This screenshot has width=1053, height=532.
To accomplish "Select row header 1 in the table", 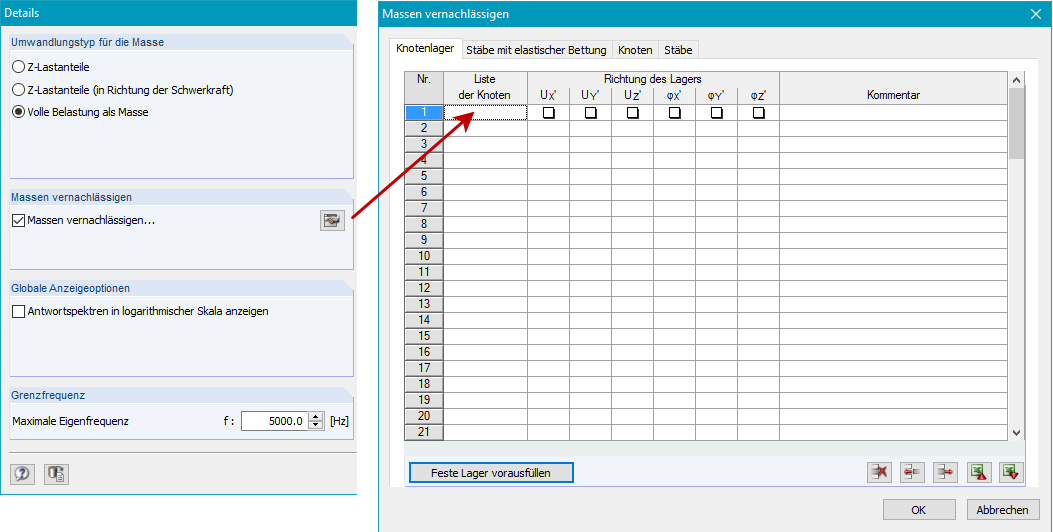I will pyautogui.click(x=424, y=113).
